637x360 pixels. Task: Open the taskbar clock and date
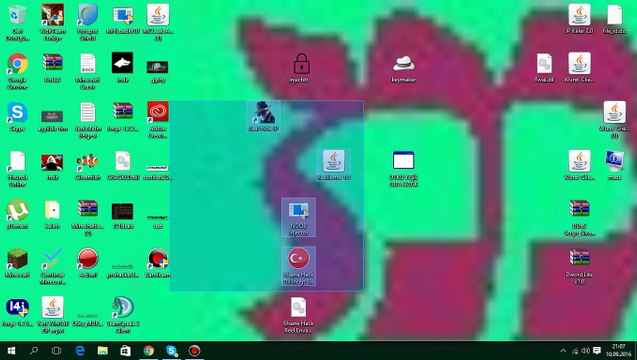[x=618, y=350]
